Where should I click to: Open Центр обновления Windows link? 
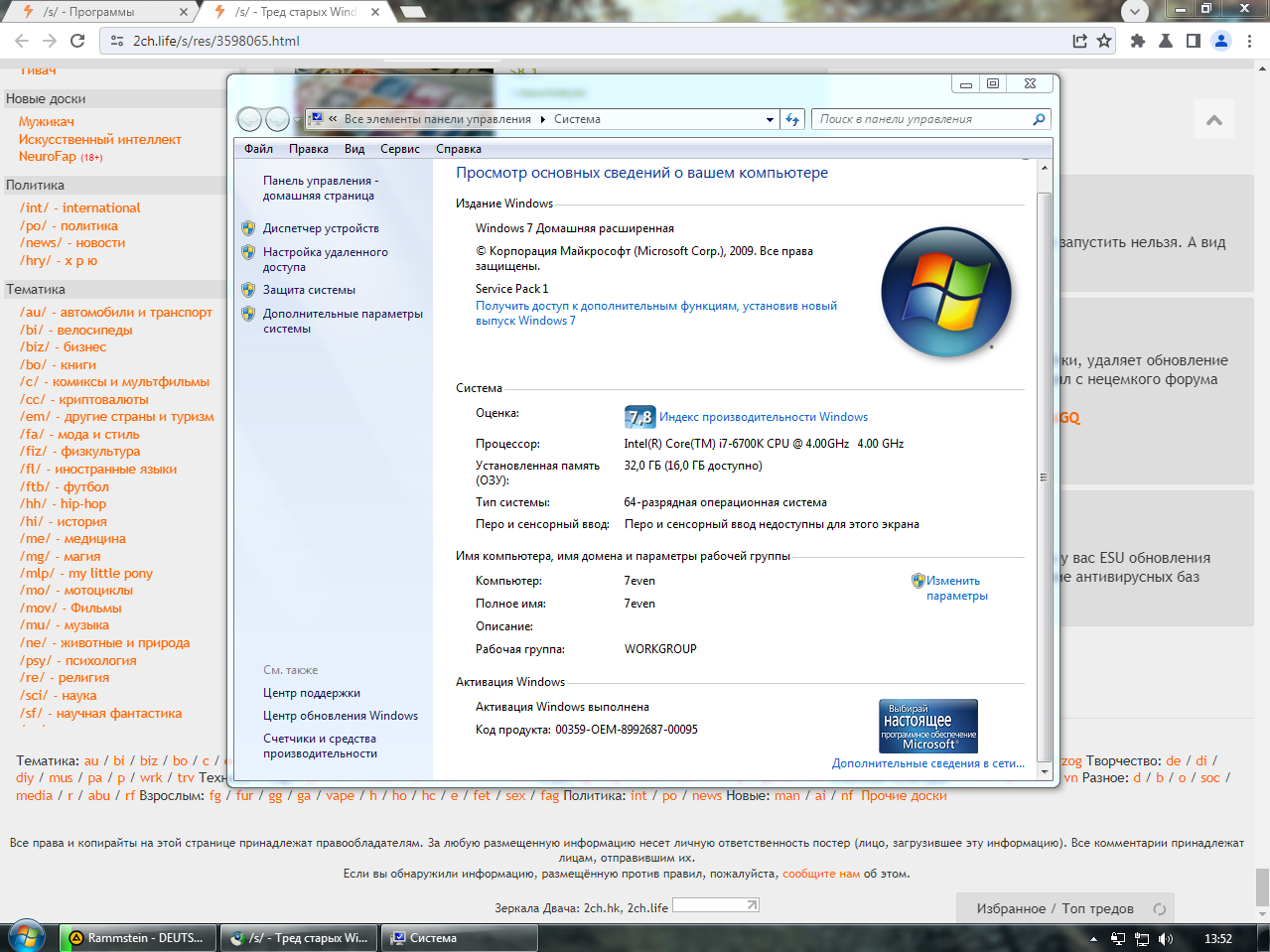[341, 716]
